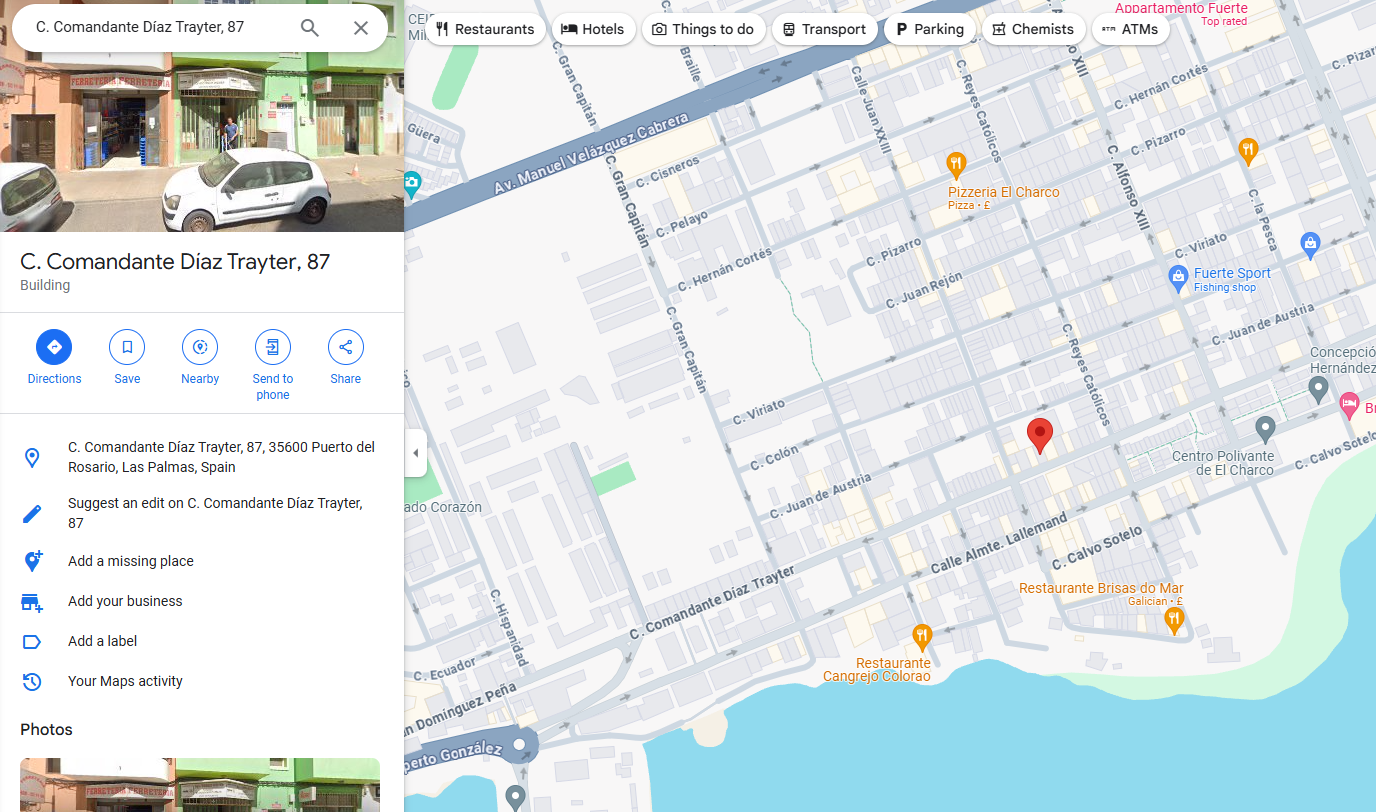Click the Fuerte Sport shop marker
This screenshot has width=1376, height=812.
[x=1178, y=276]
